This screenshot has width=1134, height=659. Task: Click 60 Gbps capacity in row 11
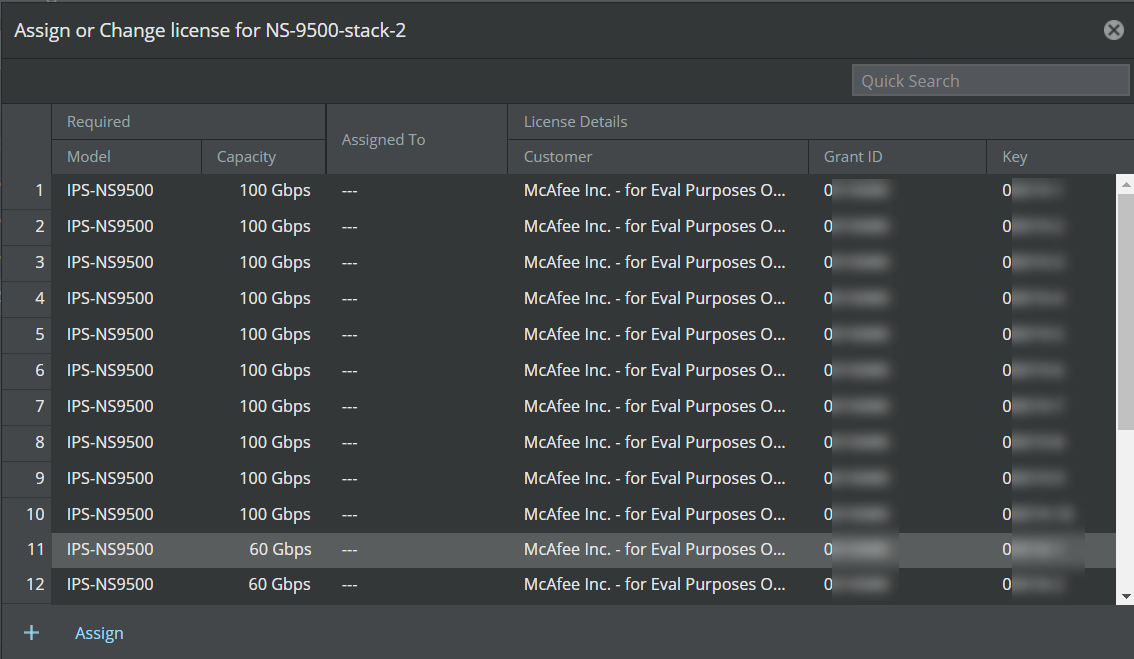[x=280, y=550]
